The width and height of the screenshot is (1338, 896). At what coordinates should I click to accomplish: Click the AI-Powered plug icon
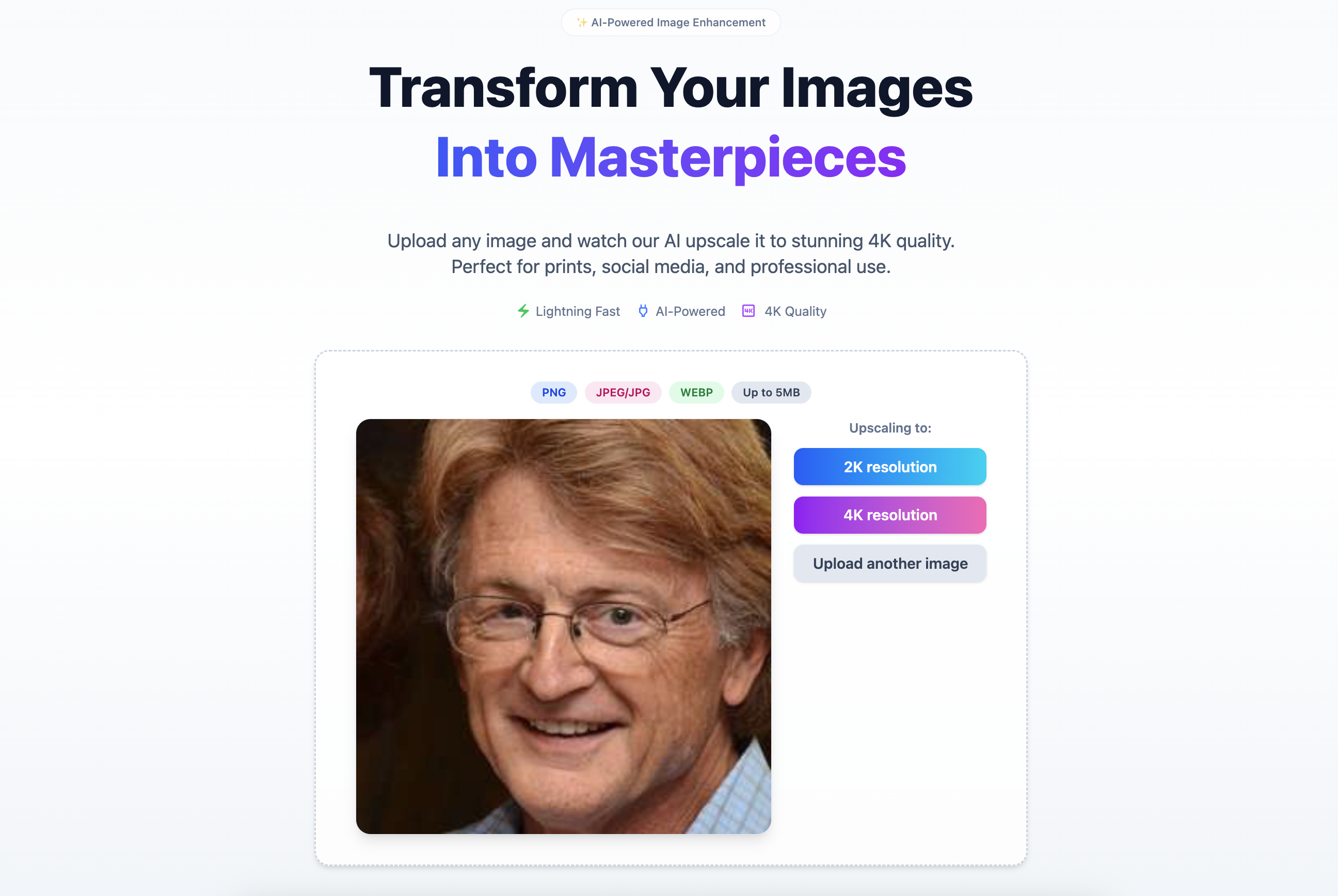click(643, 311)
